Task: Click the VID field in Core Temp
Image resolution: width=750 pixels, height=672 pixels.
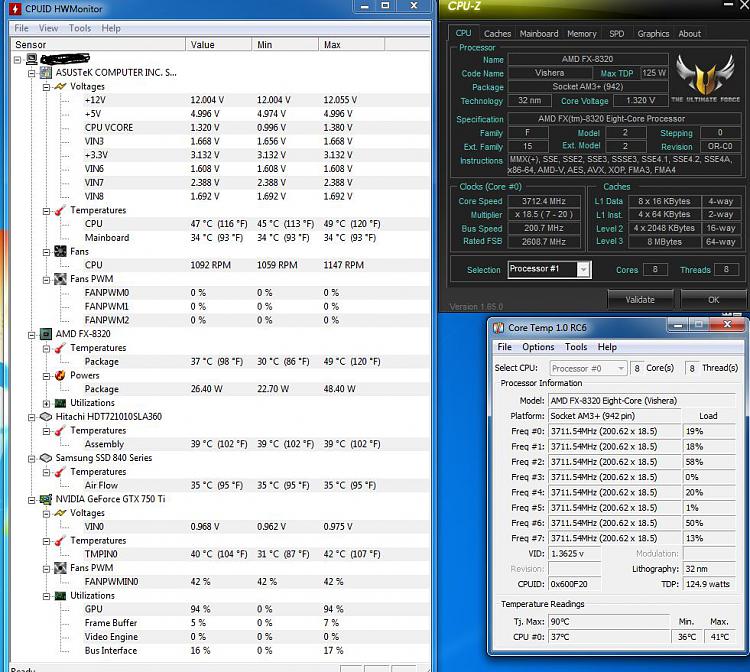Action: click(x=574, y=553)
